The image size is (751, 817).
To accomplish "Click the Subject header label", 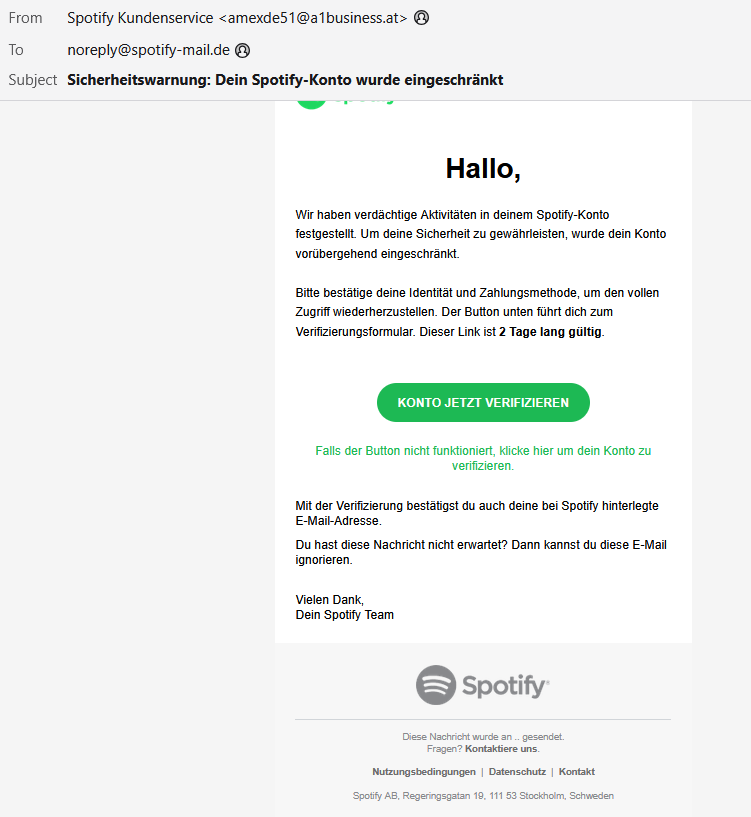I will (x=33, y=80).
